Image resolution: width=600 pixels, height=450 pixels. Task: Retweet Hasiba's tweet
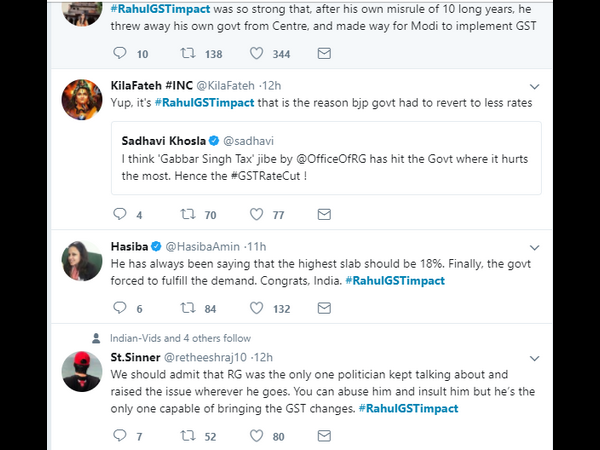point(189,309)
